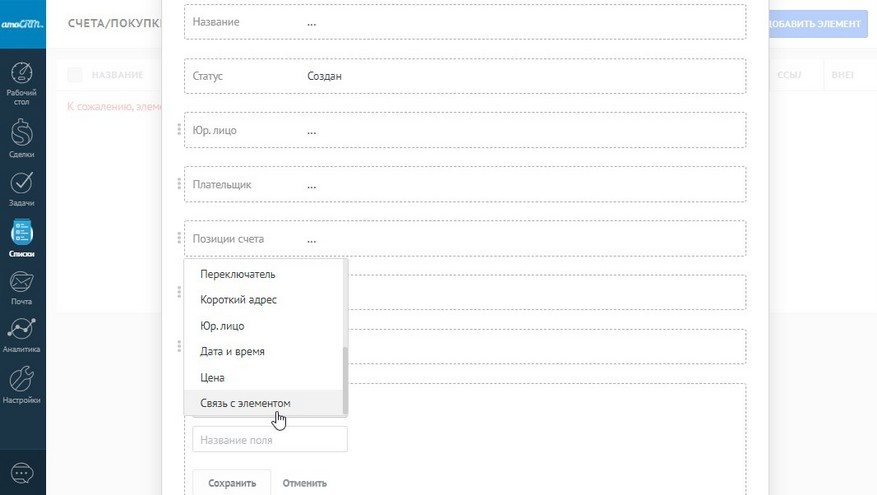Pick Юр. лицо in field type list
Viewport: 877px width, 495px height.
pos(222,326)
